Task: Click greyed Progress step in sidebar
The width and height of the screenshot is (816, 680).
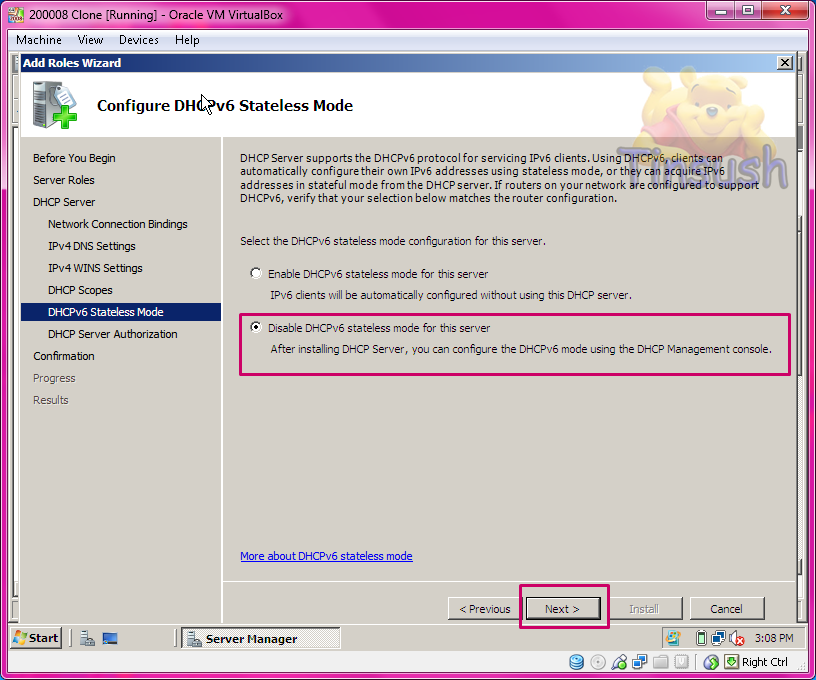Action: 54,378
